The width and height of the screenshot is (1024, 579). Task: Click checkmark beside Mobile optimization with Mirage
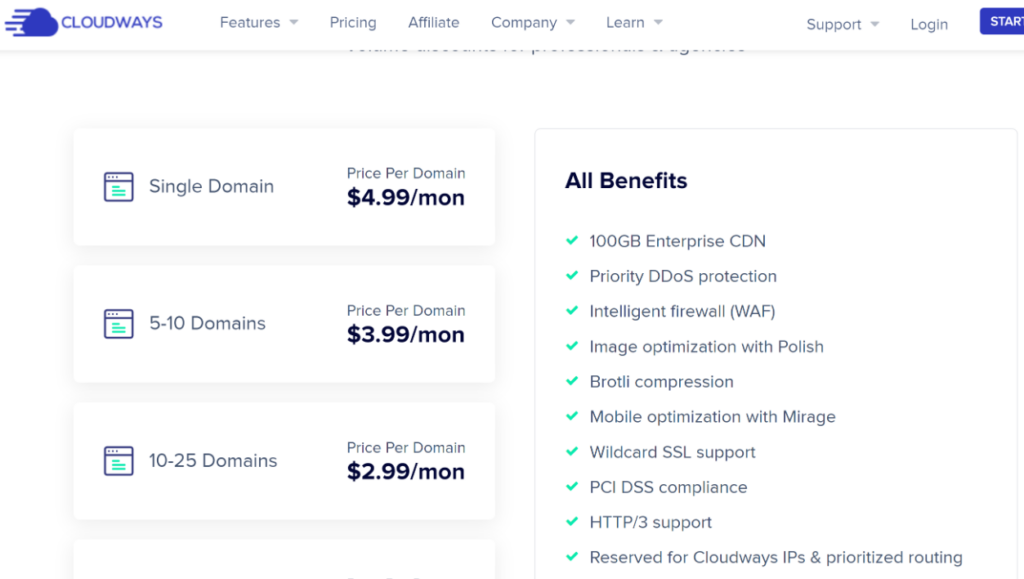[x=572, y=416]
